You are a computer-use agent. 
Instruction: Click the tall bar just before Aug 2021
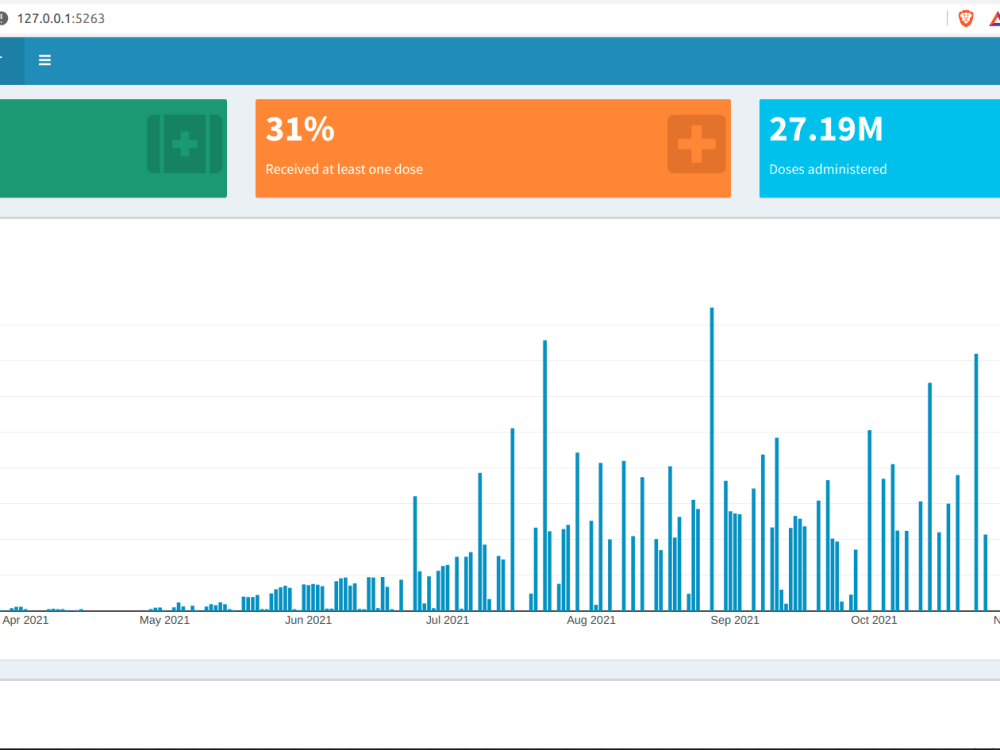point(545,470)
